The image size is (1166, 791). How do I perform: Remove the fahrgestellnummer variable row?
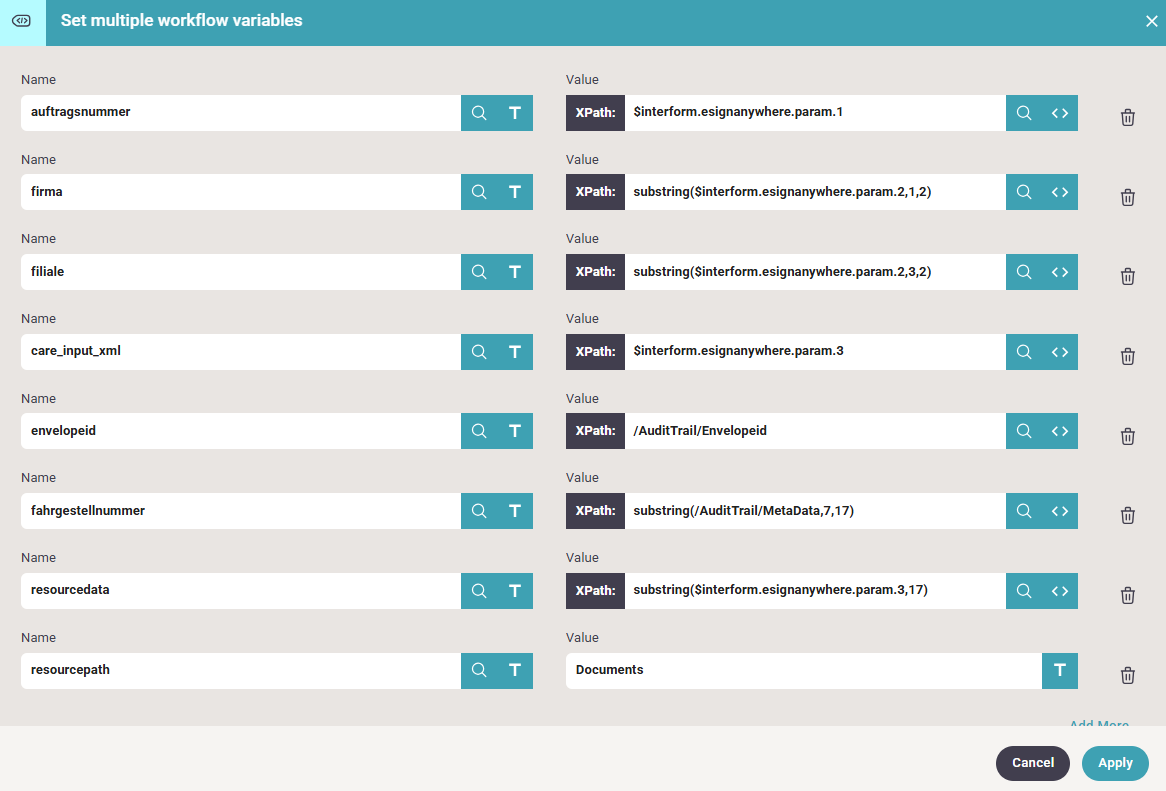(1127, 515)
